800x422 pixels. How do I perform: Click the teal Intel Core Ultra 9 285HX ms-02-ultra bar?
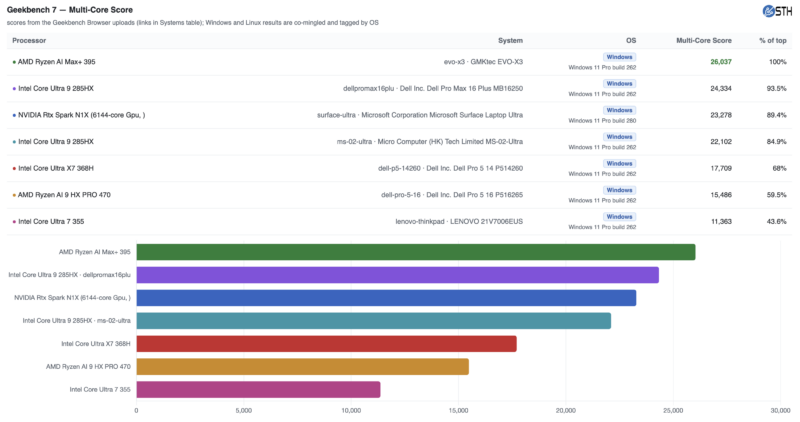tap(373, 321)
